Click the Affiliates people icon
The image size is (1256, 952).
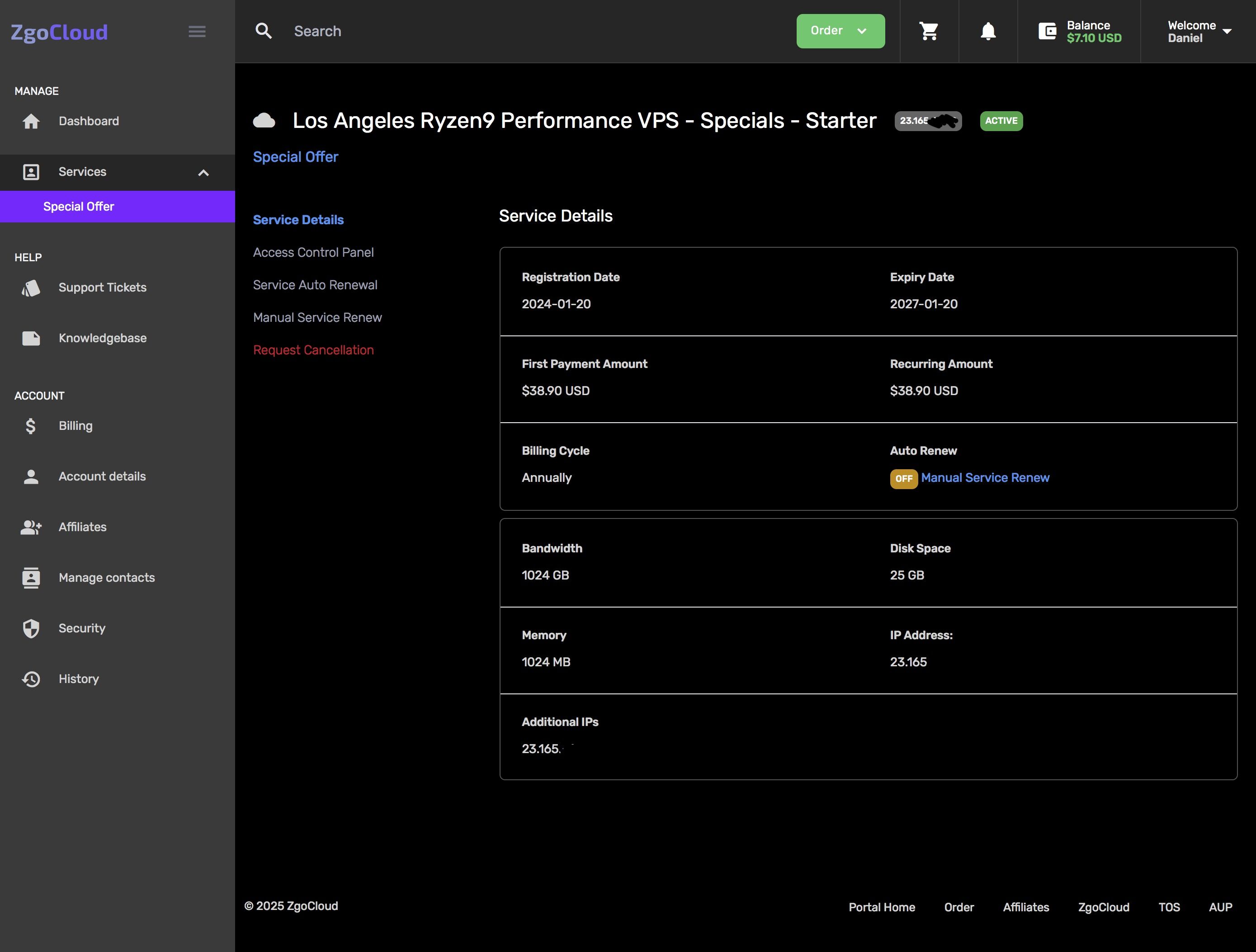pyautogui.click(x=31, y=527)
